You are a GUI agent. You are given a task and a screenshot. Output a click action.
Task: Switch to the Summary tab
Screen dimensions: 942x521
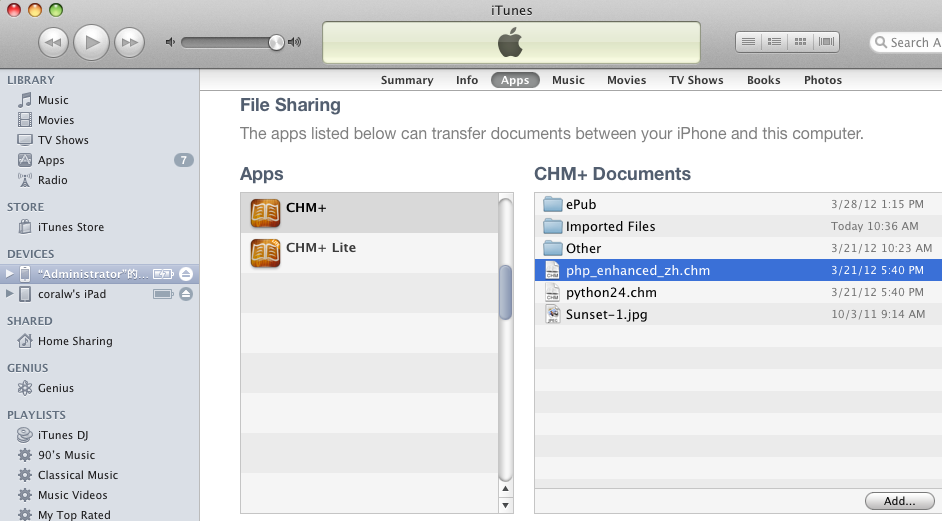(407, 80)
